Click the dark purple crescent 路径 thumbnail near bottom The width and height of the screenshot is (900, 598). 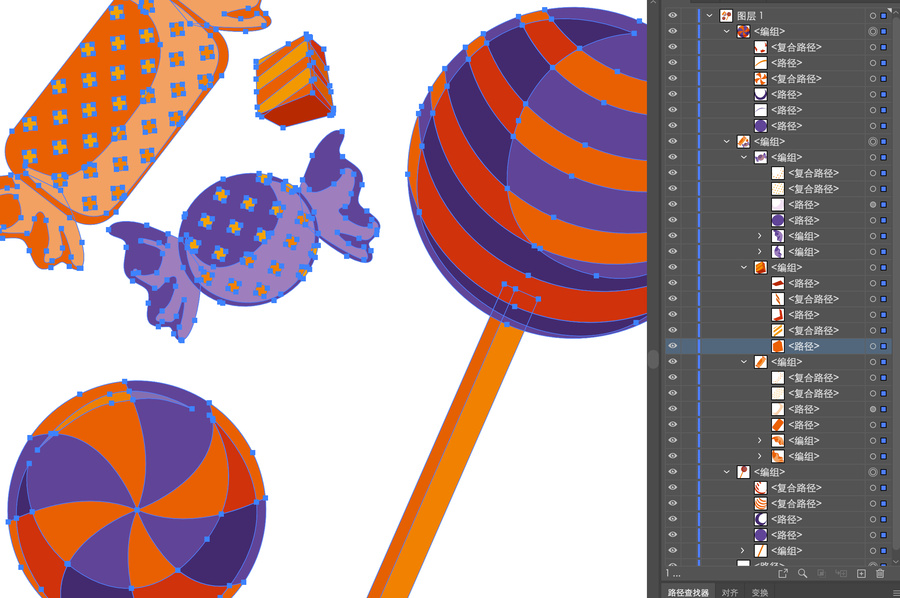tap(761, 519)
